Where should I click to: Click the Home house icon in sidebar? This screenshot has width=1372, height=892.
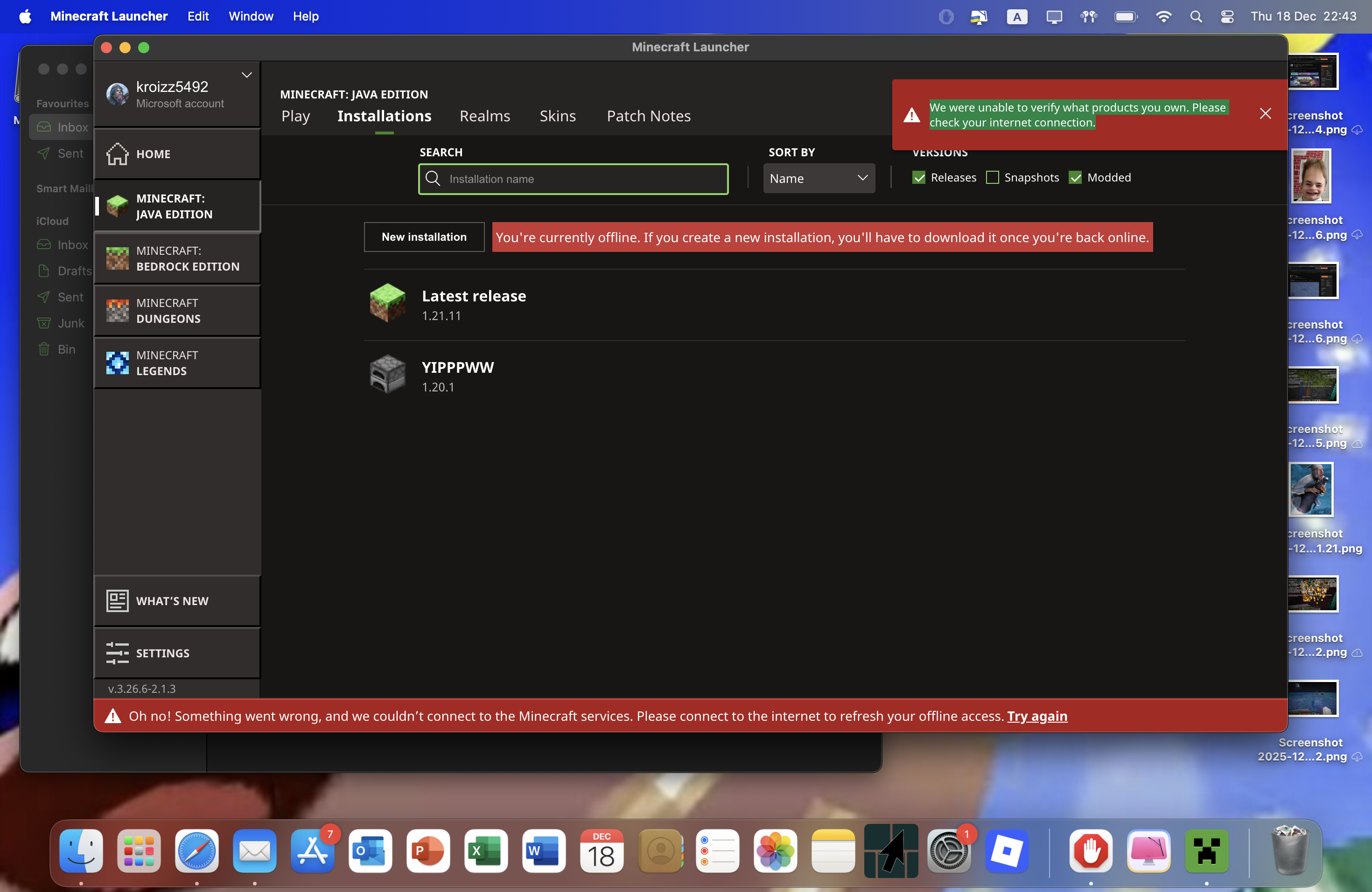tap(117, 154)
